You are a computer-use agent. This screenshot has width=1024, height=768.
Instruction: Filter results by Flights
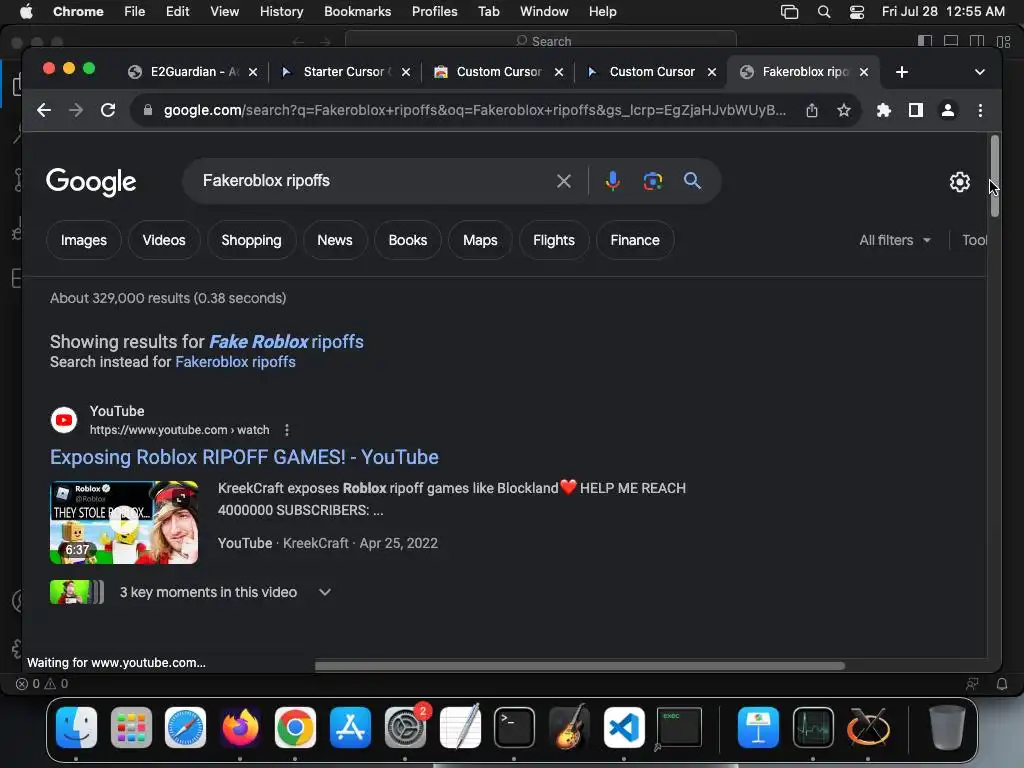[x=554, y=240]
